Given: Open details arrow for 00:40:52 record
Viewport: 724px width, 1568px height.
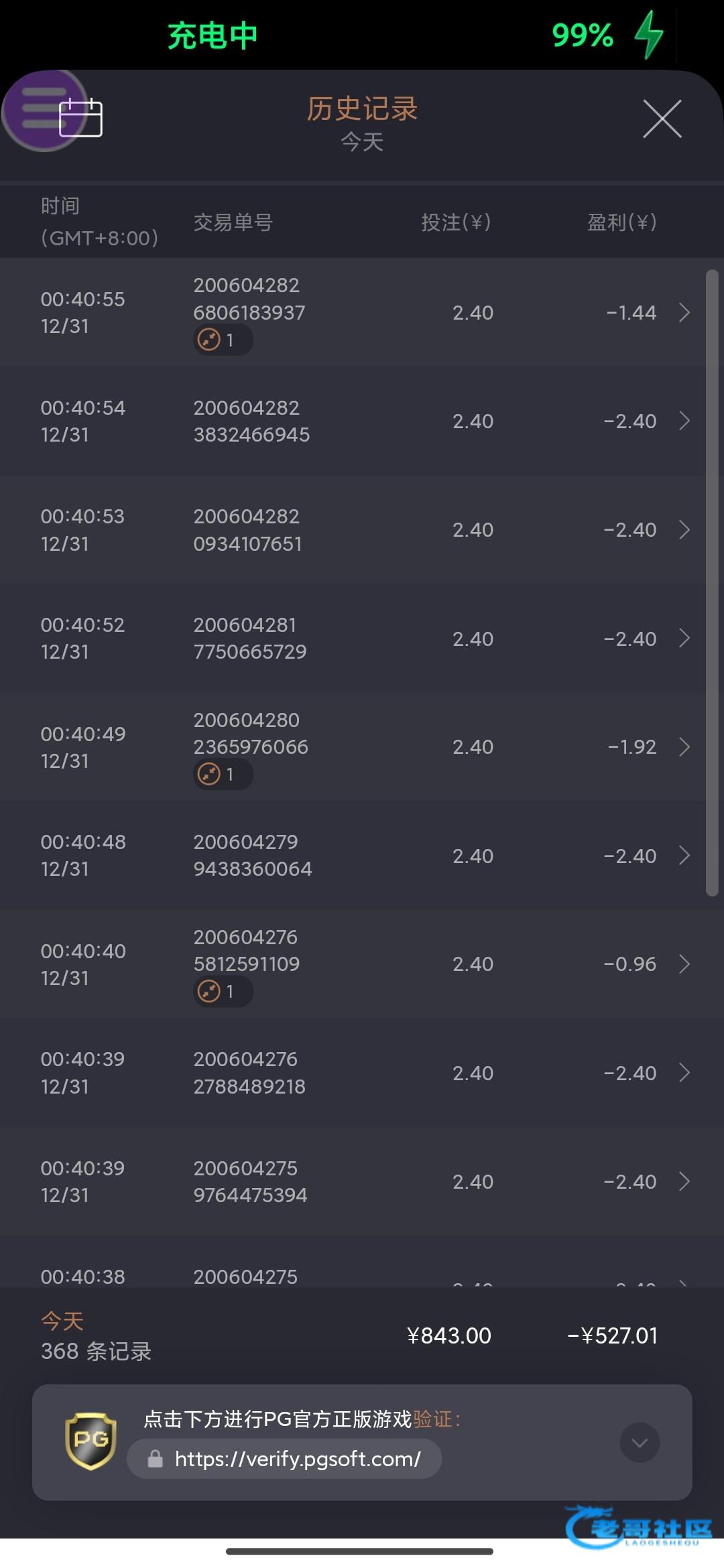Looking at the screenshot, I should coord(684,638).
